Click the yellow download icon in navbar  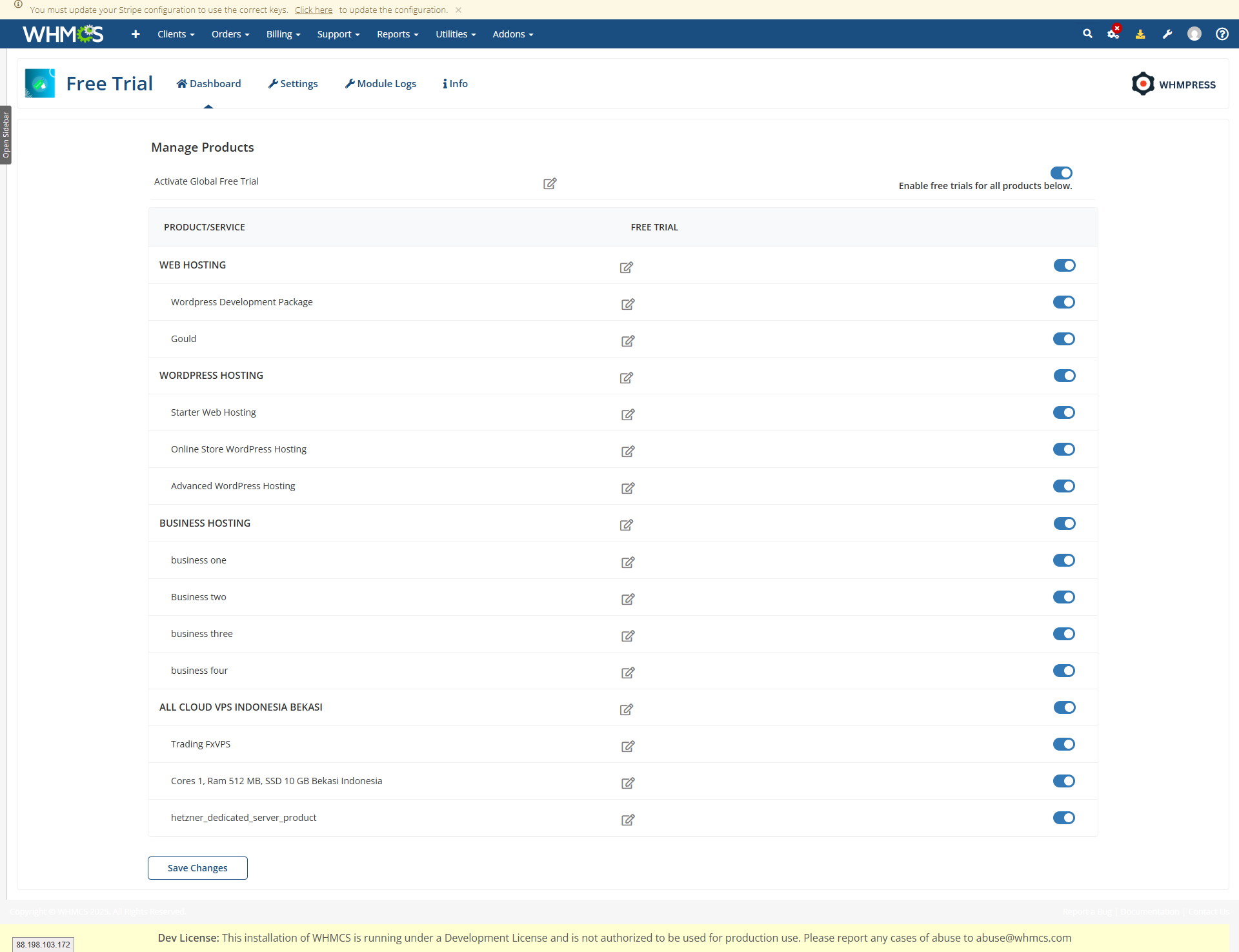(1140, 34)
